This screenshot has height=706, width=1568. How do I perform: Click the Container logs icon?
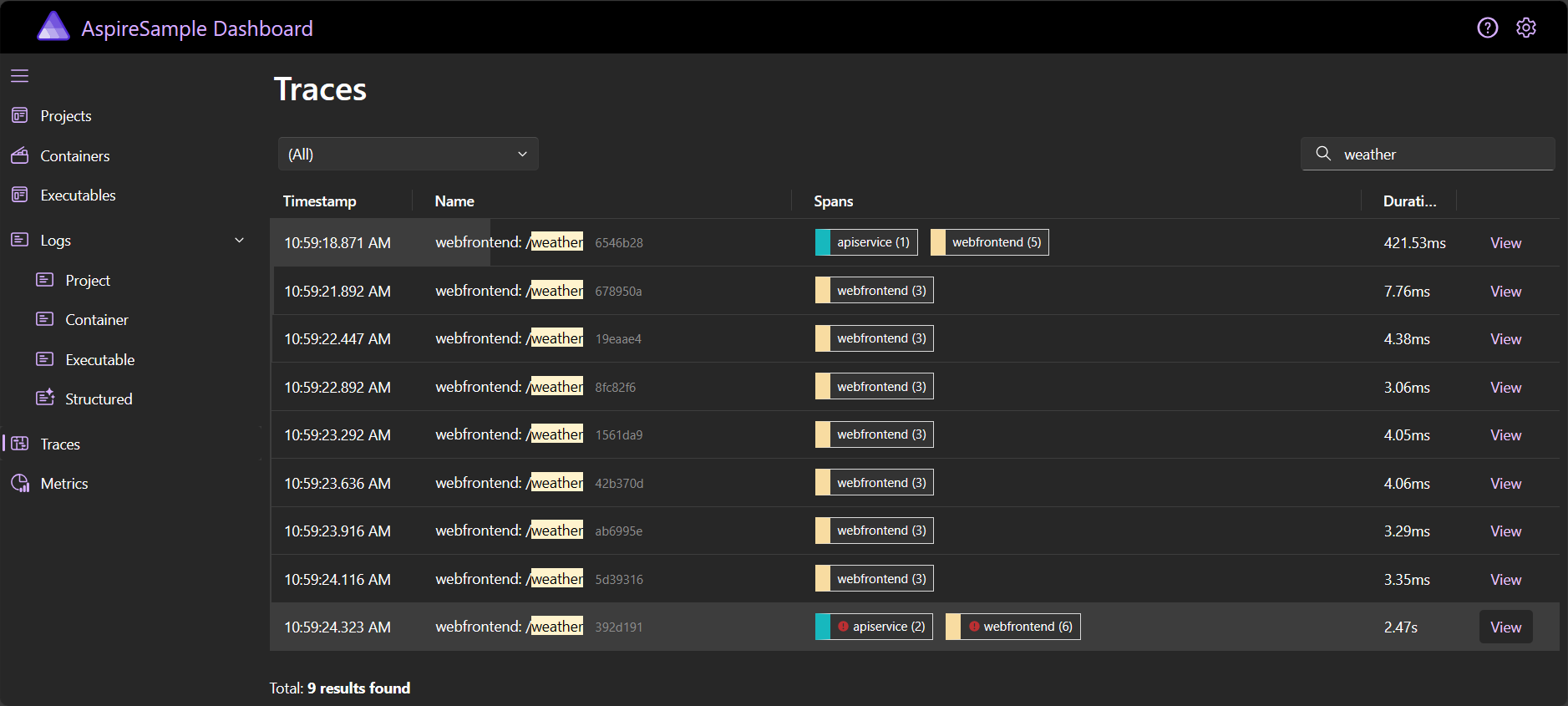tap(45, 319)
